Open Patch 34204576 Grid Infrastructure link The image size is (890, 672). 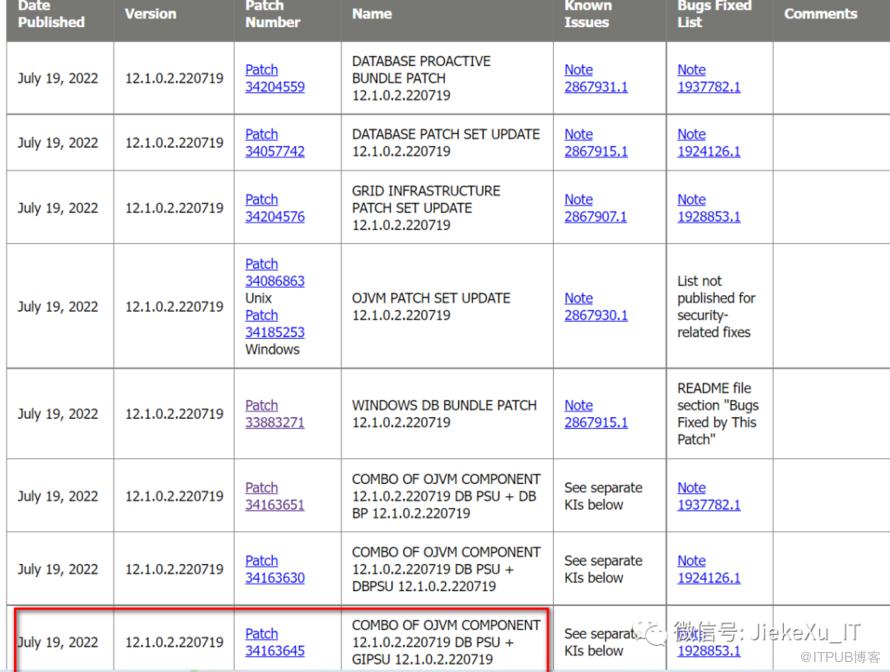pos(275,208)
